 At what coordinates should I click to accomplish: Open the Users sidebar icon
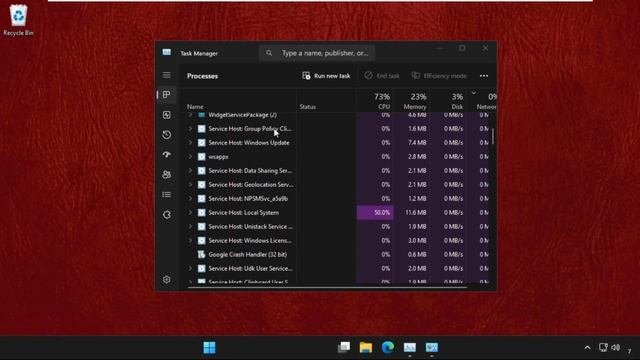coord(167,175)
